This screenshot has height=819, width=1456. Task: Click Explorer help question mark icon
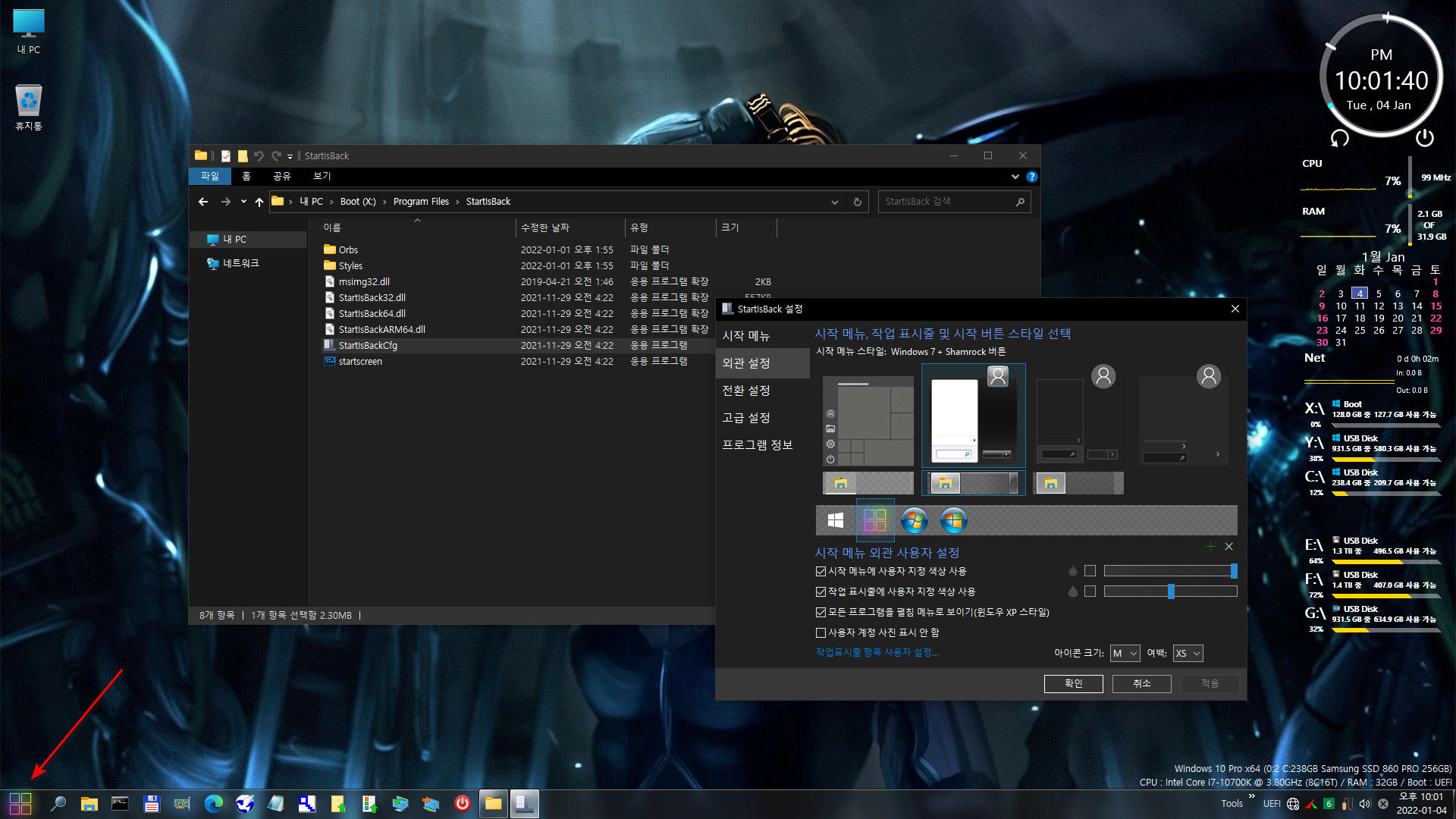click(x=1031, y=177)
